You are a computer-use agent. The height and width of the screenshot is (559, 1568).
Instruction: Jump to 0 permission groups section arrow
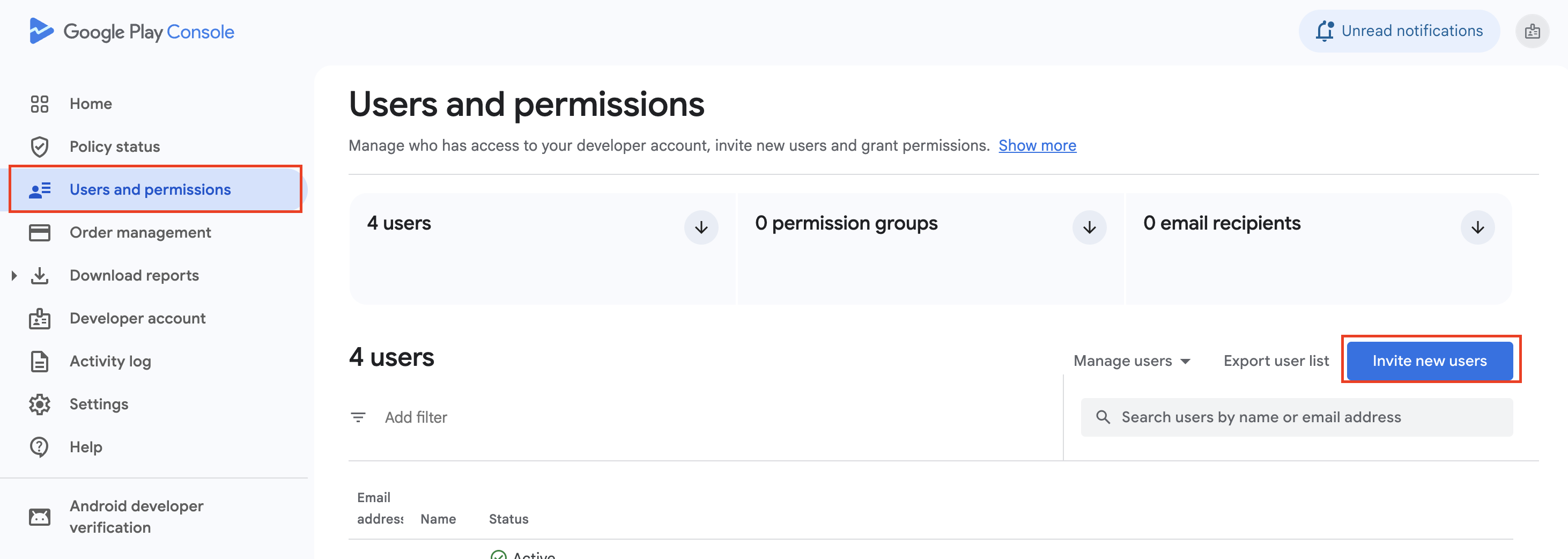tap(1089, 228)
